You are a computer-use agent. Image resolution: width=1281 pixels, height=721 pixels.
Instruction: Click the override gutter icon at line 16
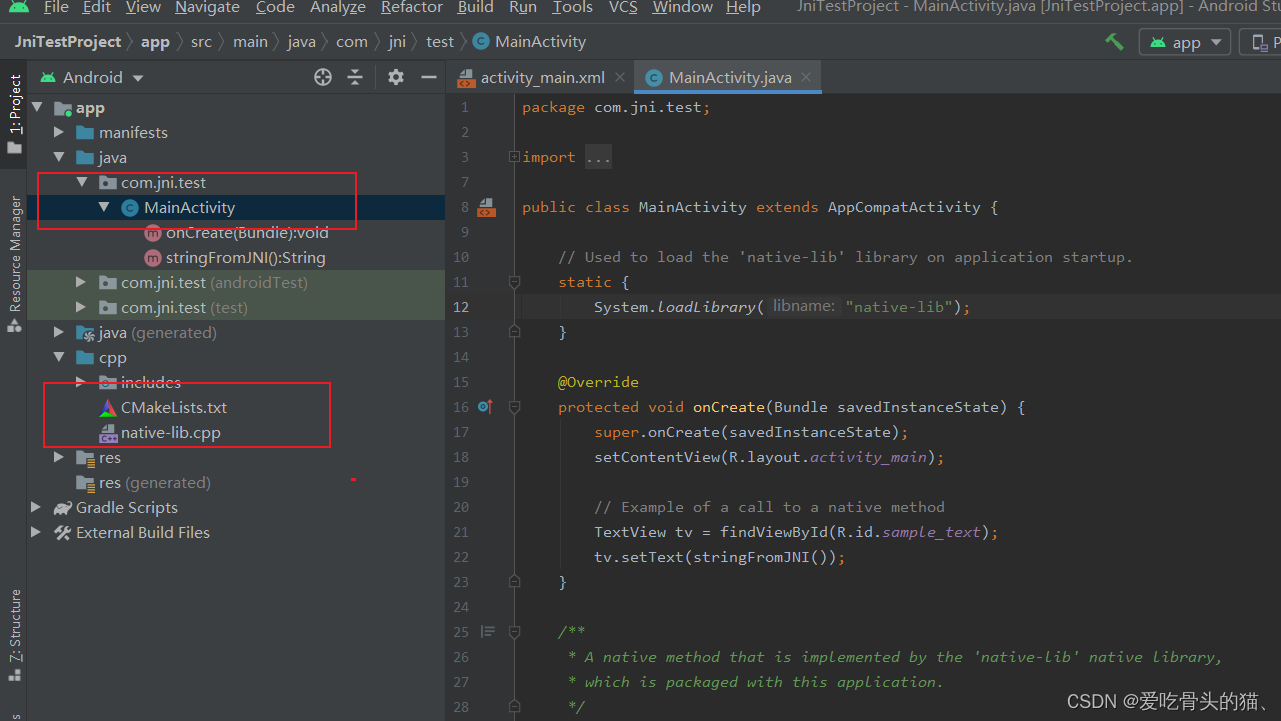click(x=485, y=407)
